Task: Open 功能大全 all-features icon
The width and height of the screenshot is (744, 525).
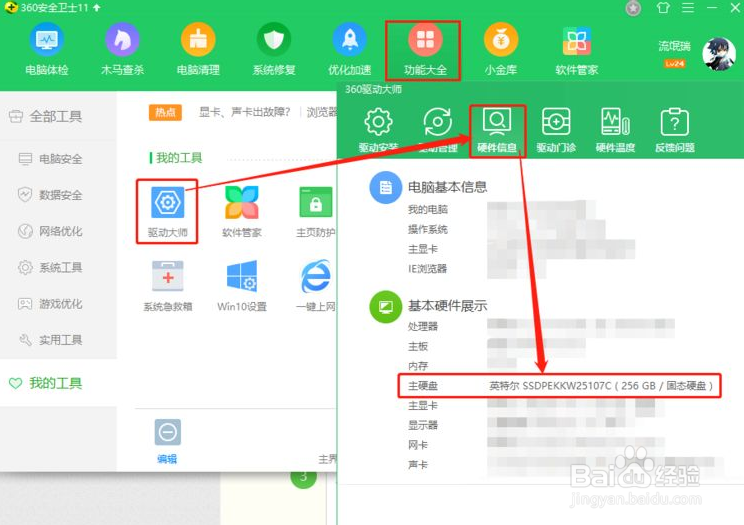Action: pos(425,49)
